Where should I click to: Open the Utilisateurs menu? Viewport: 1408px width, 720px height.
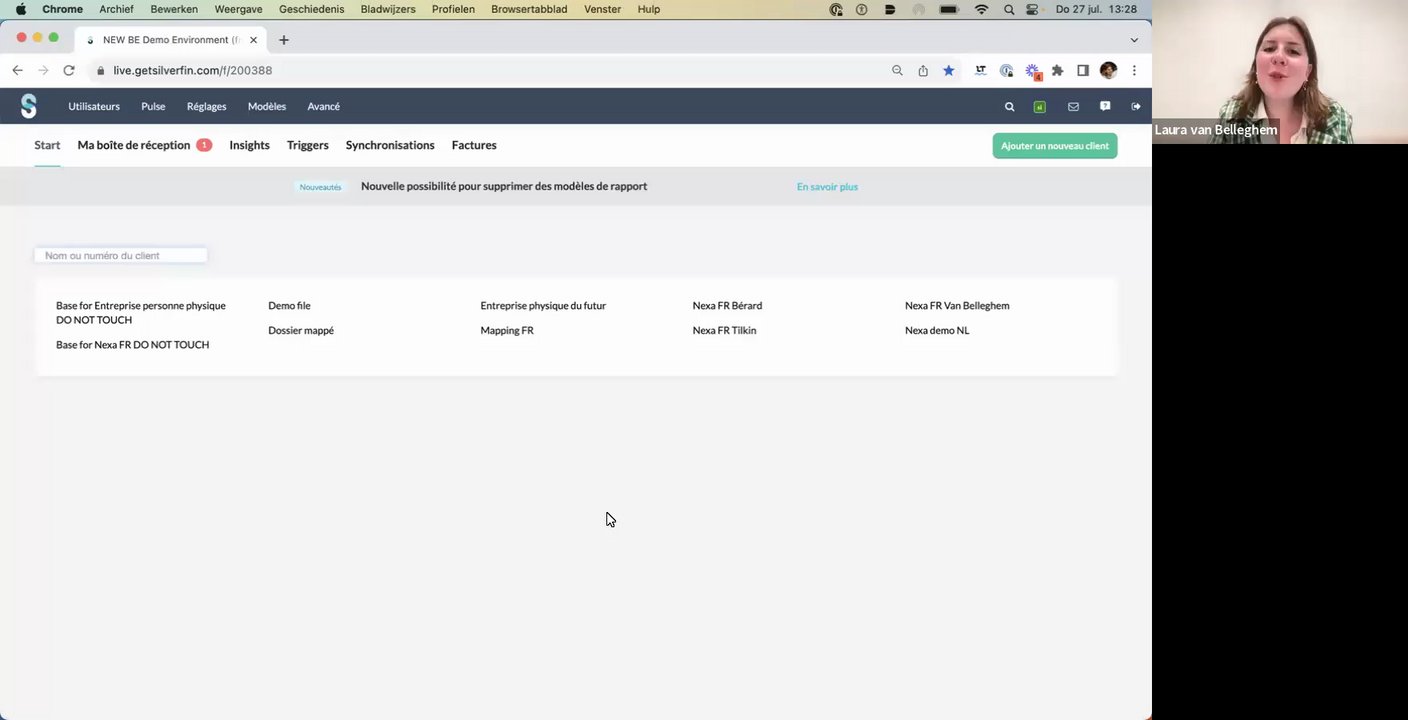(94, 106)
